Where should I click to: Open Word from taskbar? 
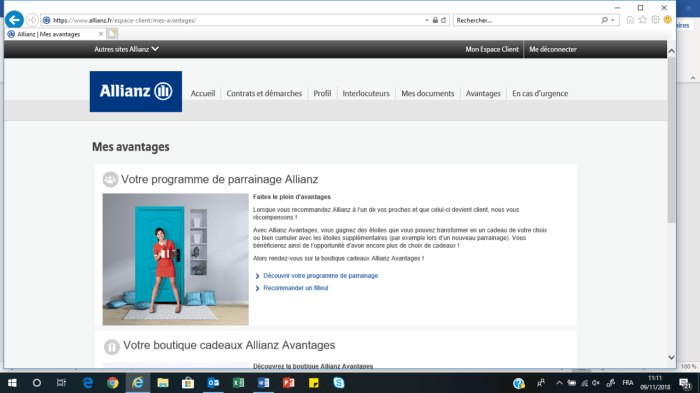[263, 383]
